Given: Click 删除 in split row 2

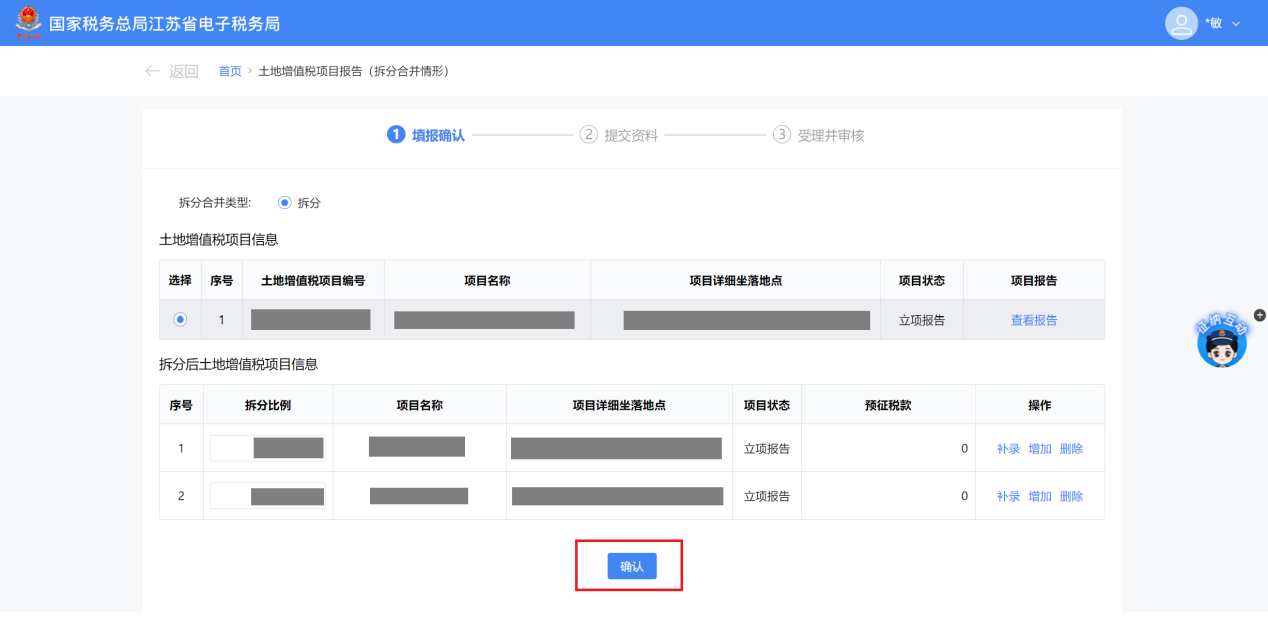Looking at the screenshot, I should [x=1071, y=496].
